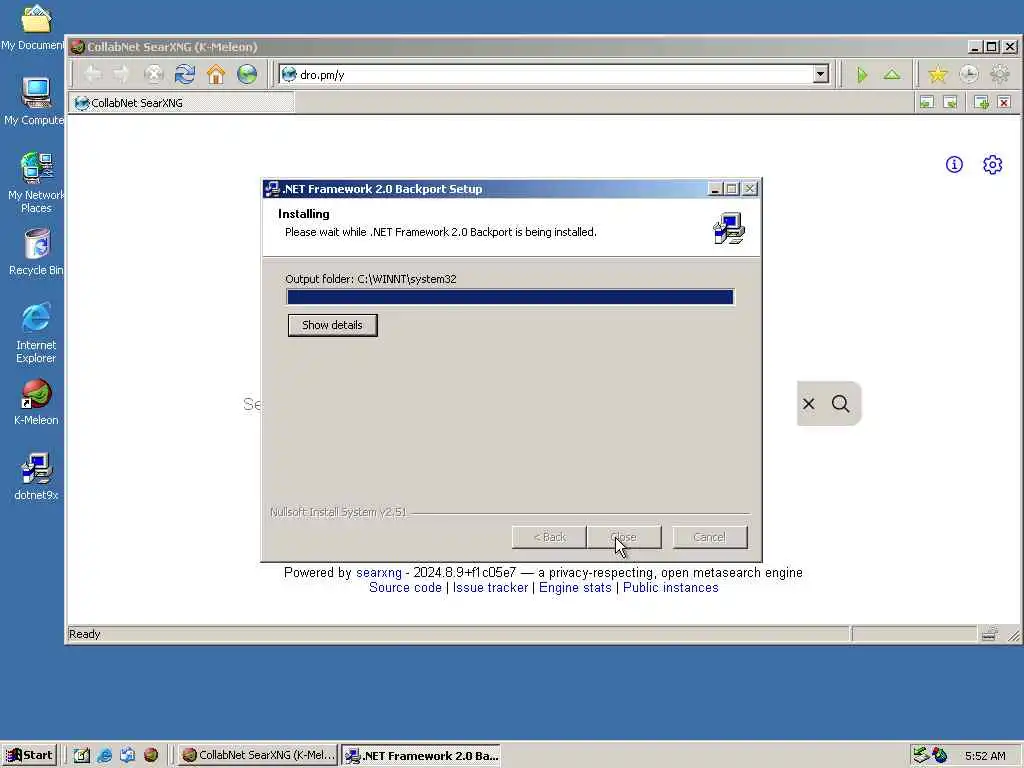Select the CollabNet SearXNG browser tab
Viewport: 1024px width, 768px height.
click(183, 103)
